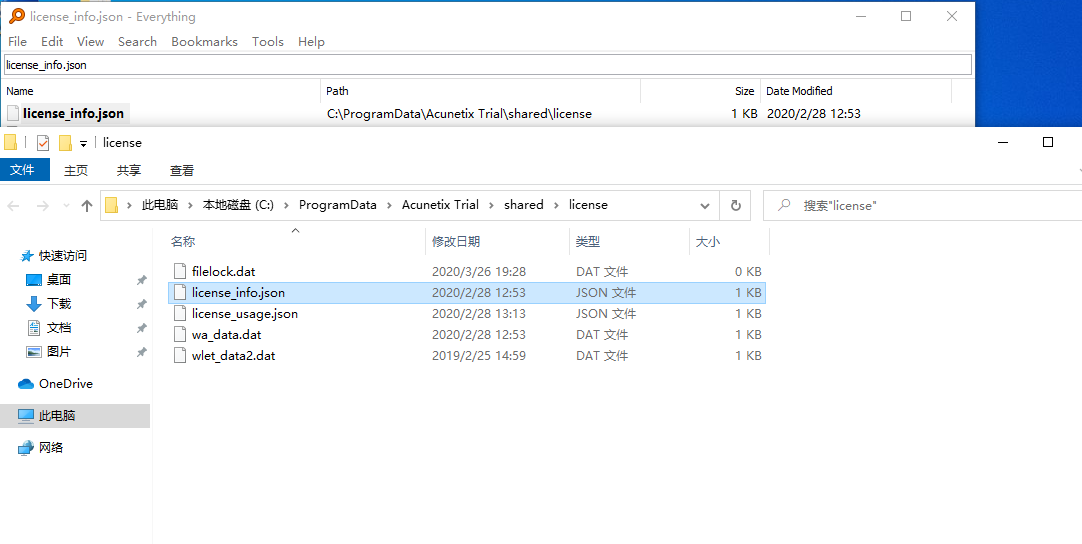
Task: Click the pin icon next to 下载
Action: 141,304
